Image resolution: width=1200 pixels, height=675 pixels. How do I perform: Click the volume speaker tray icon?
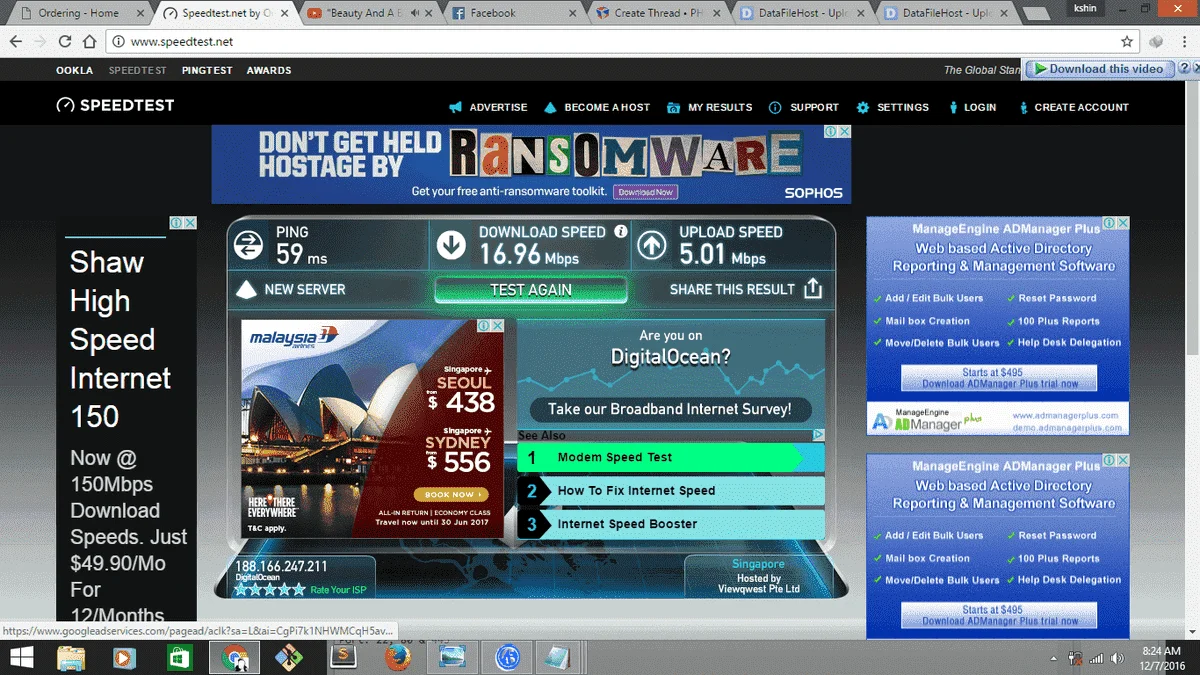(x=1117, y=658)
